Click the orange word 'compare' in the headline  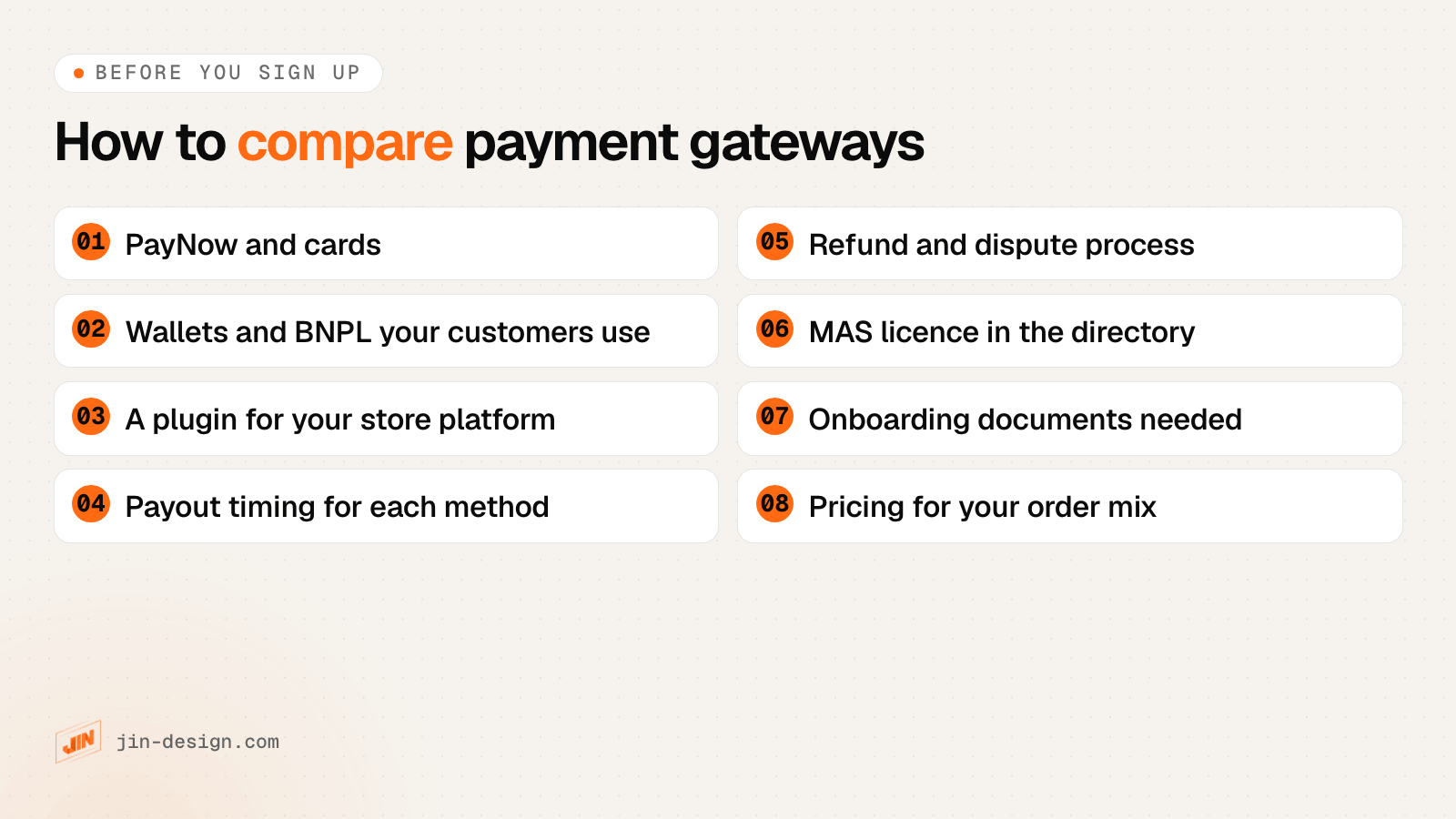(x=345, y=144)
